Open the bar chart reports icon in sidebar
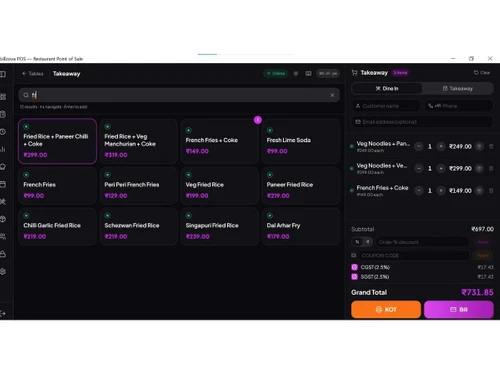 [3, 149]
